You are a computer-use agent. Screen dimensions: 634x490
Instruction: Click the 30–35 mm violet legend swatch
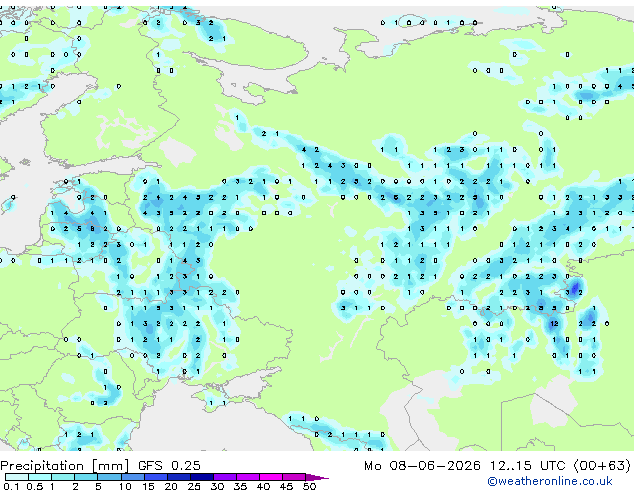tap(225, 477)
